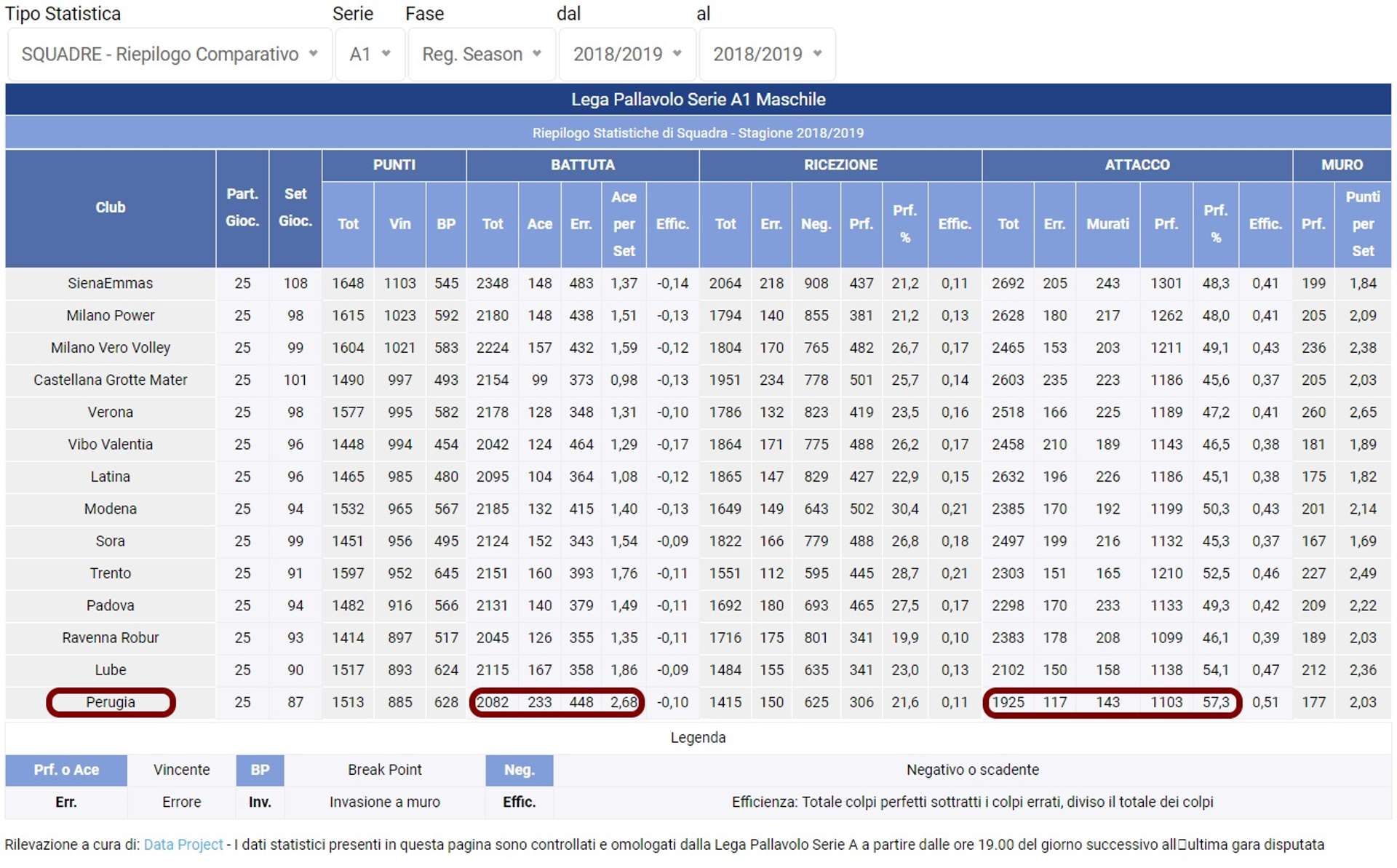This screenshot has width=1397, height=868.
Task: Click the Vin column header under PUNTI
Action: coord(399,224)
